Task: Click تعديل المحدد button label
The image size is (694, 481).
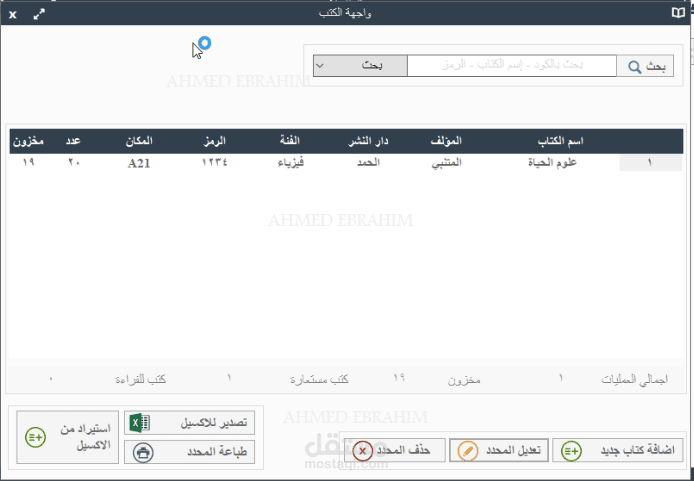Action: [513, 450]
